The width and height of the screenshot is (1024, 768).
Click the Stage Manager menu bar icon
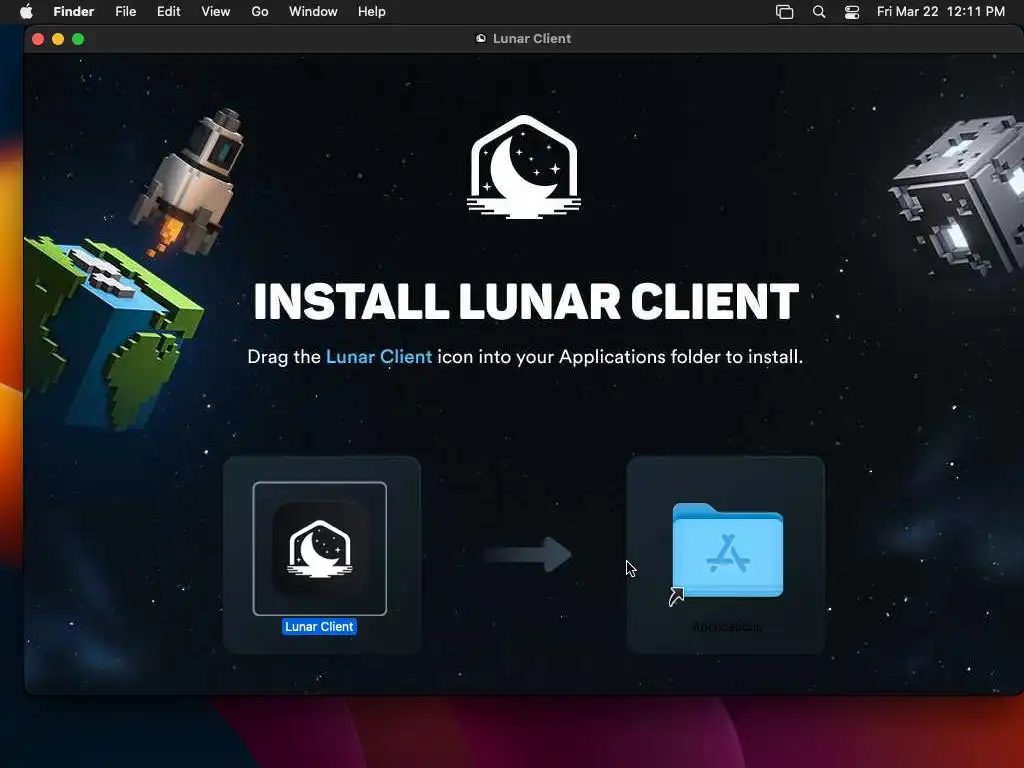coord(784,12)
